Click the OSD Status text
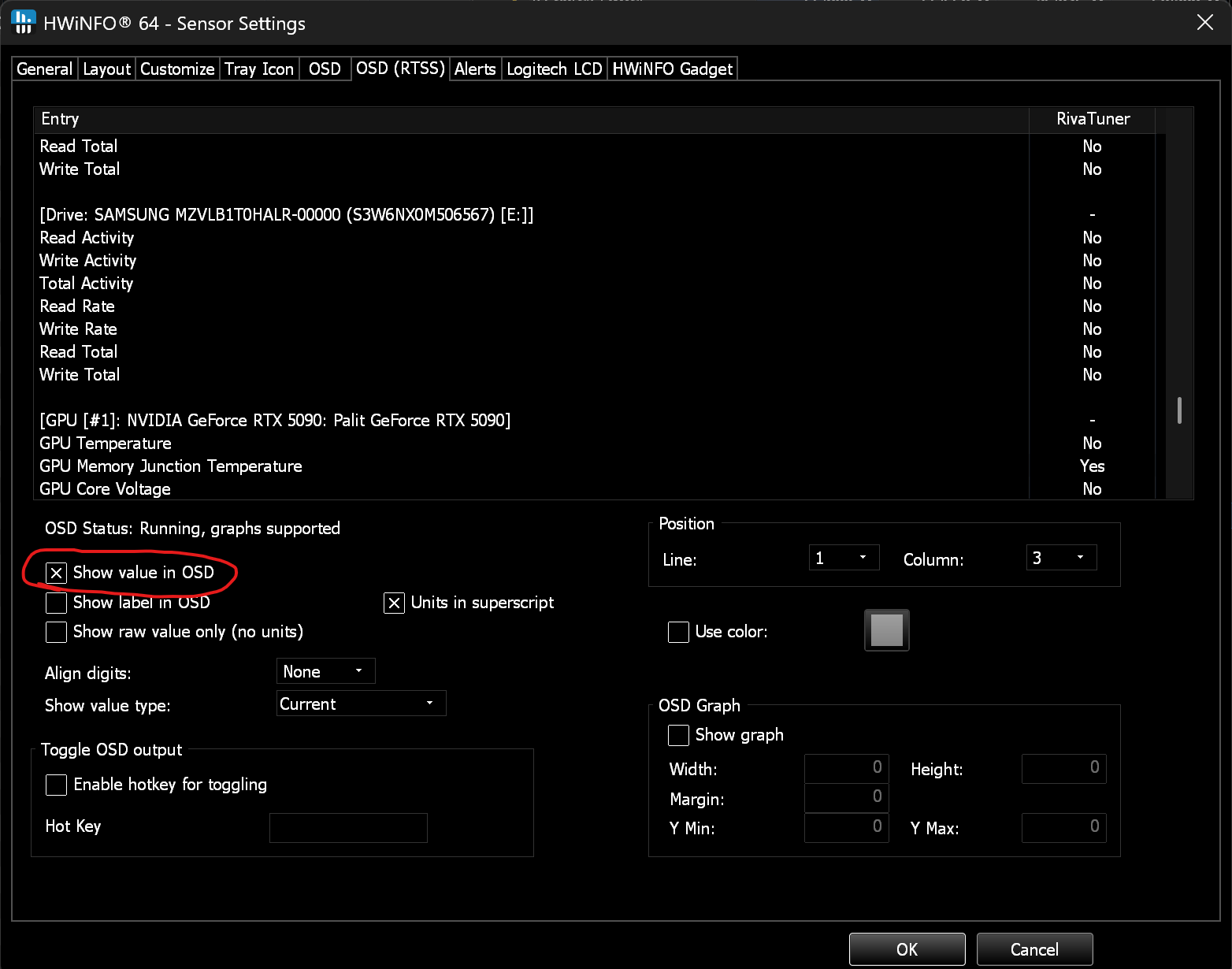1232x969 pixels. coord(192,529)
